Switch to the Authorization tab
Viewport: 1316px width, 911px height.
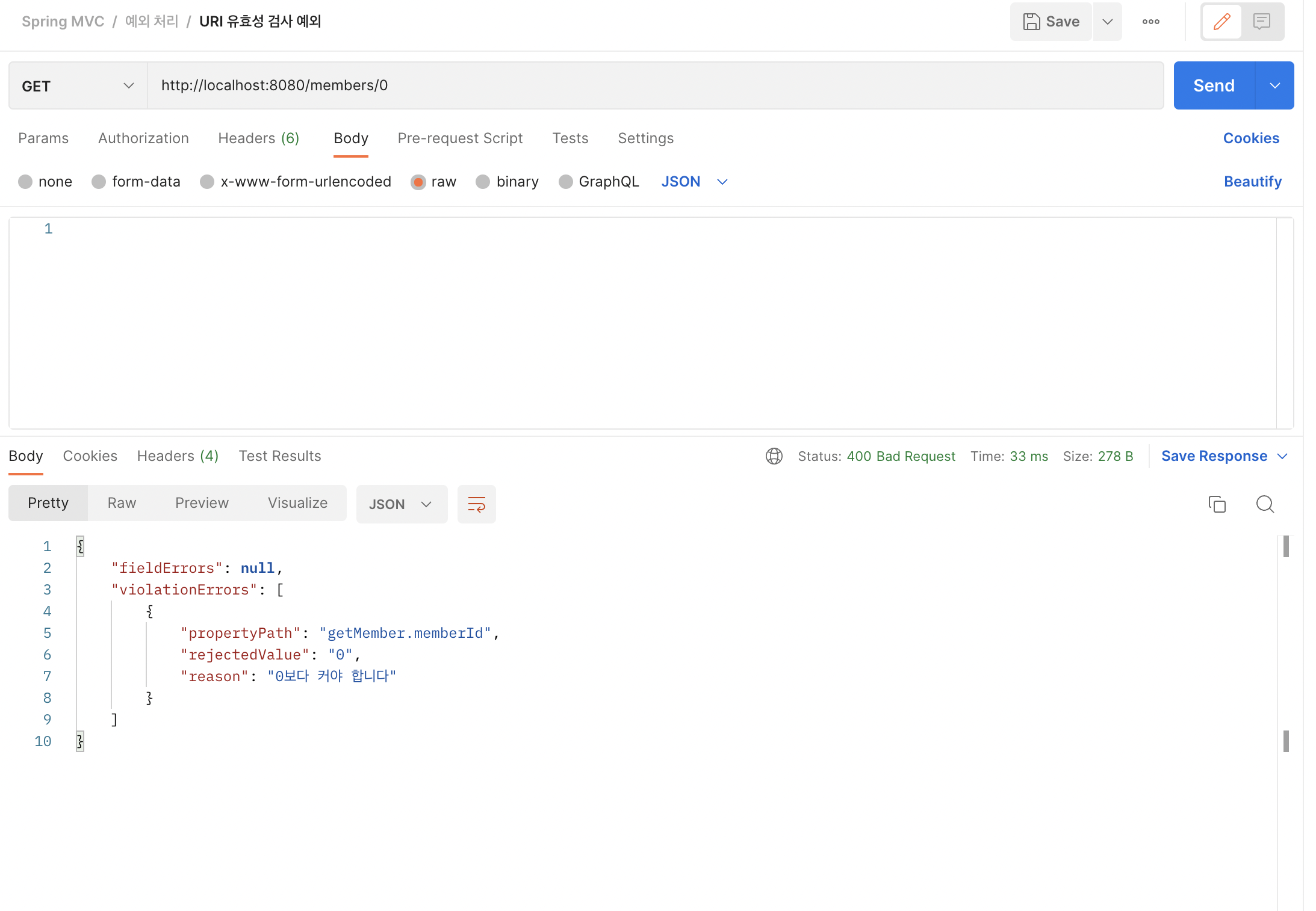point(143,138)
